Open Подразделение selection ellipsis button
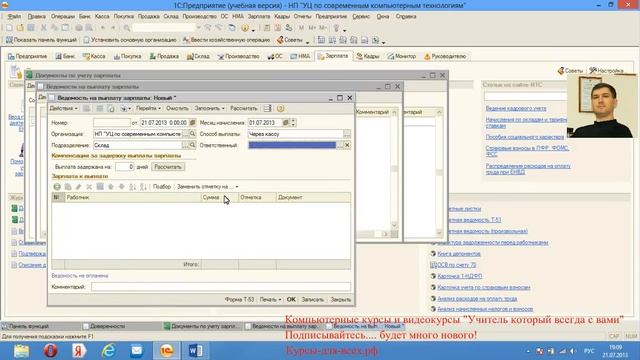This screenshot has width=640, height=360. pyautogui.click(x=186, y=145)
